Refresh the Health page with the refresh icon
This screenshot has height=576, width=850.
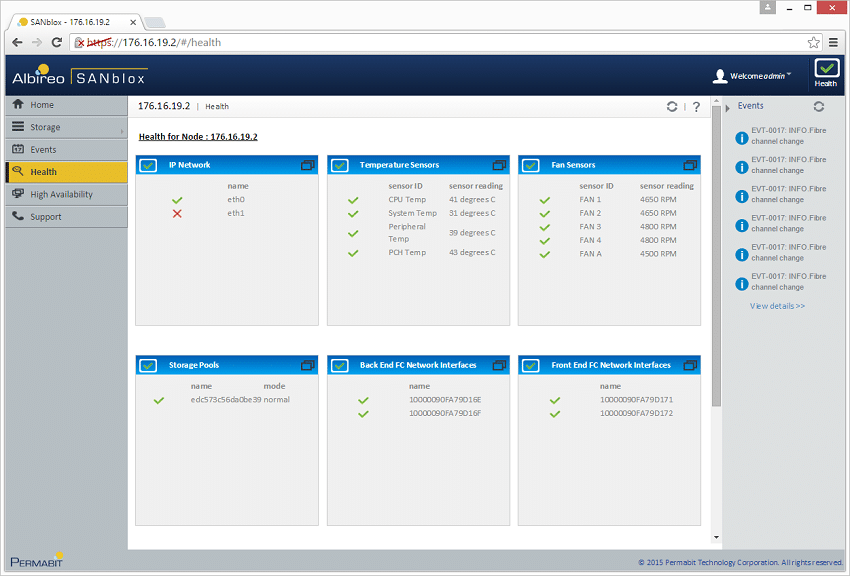click(672, 107)
